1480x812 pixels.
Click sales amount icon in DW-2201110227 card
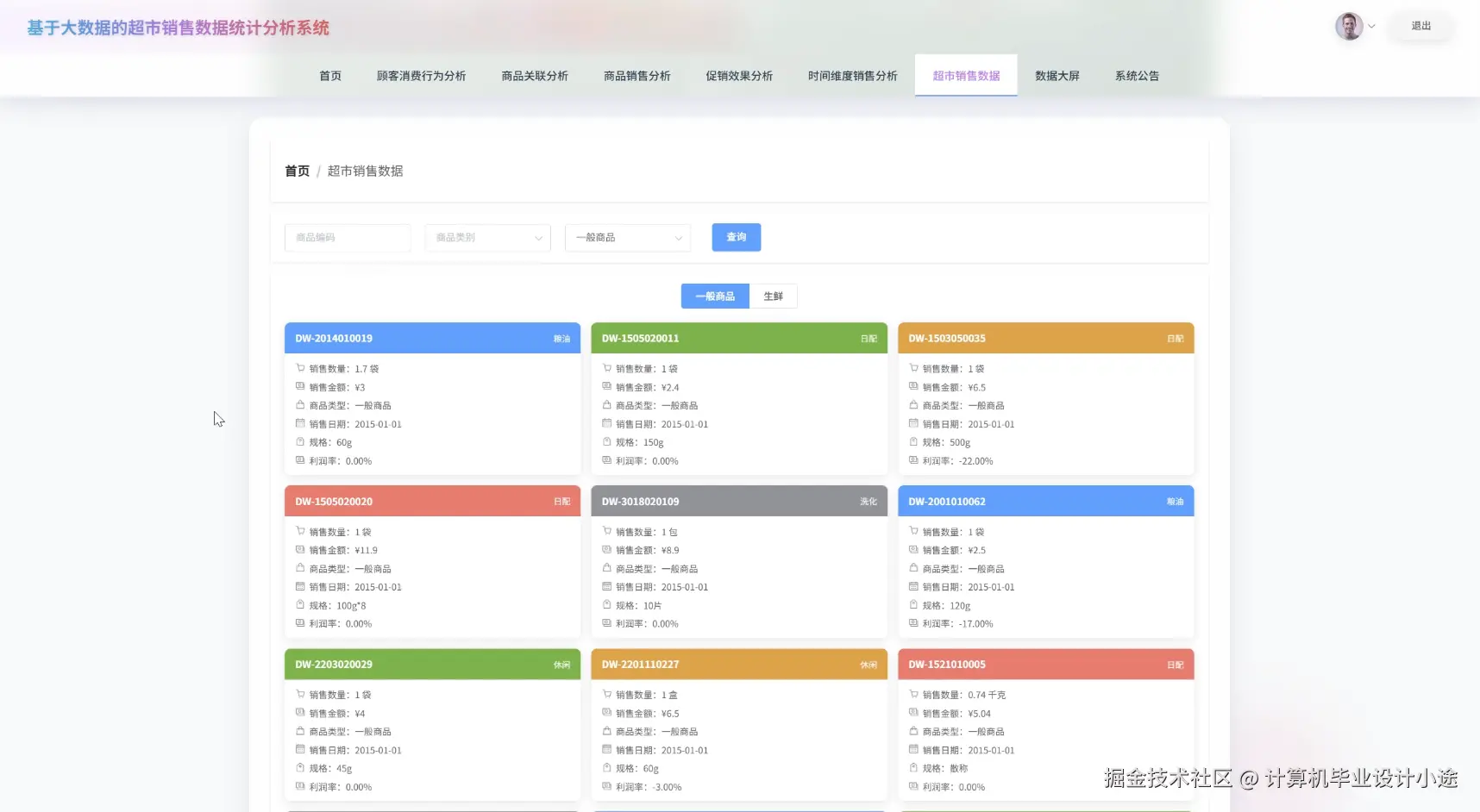click(607, 712)
